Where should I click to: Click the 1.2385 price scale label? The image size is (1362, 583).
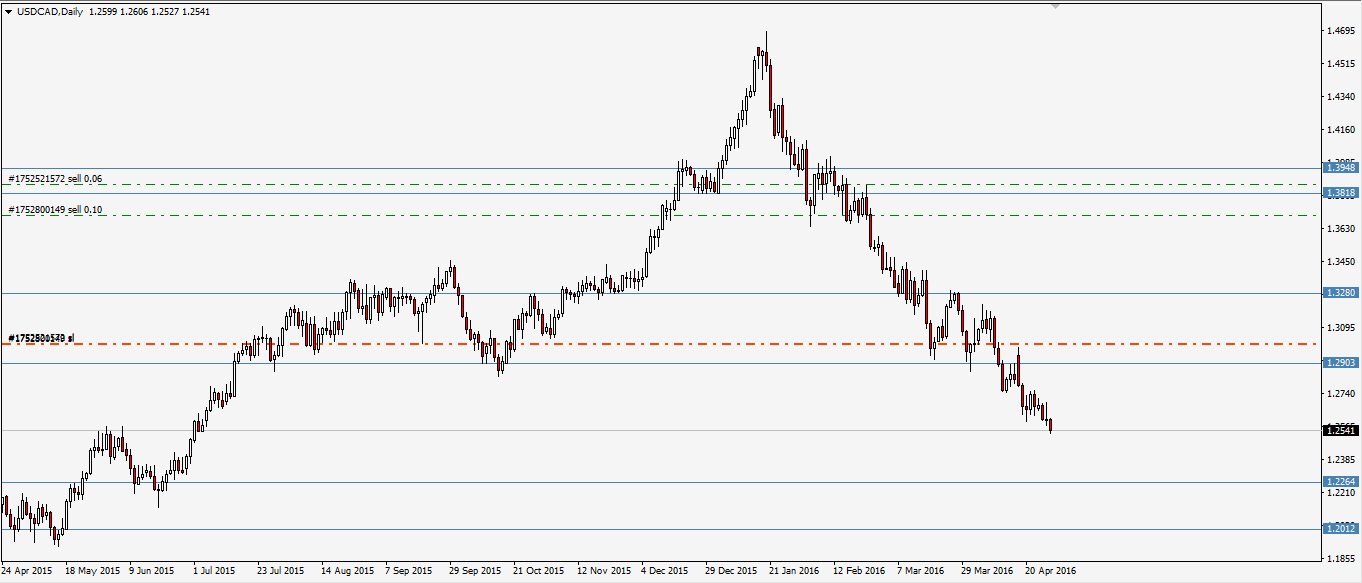(1341, 460)
